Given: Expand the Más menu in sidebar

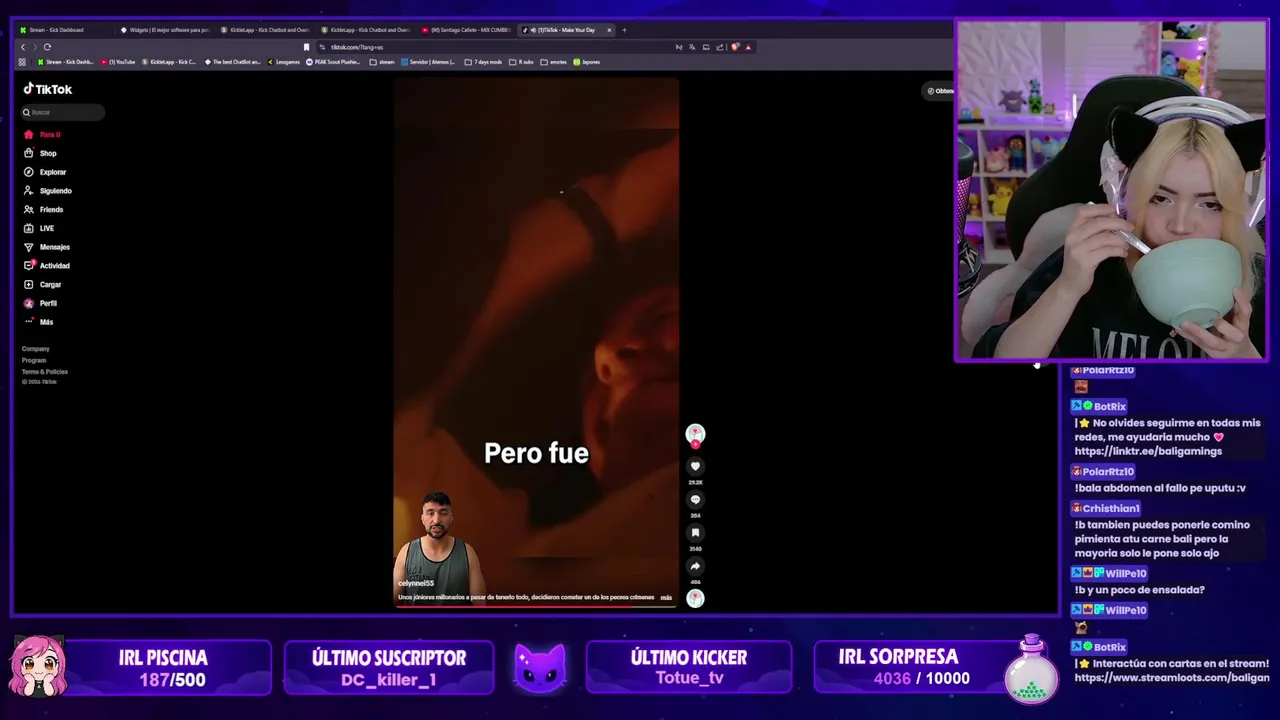Looking at the screenshot, I should click(39, 322).
